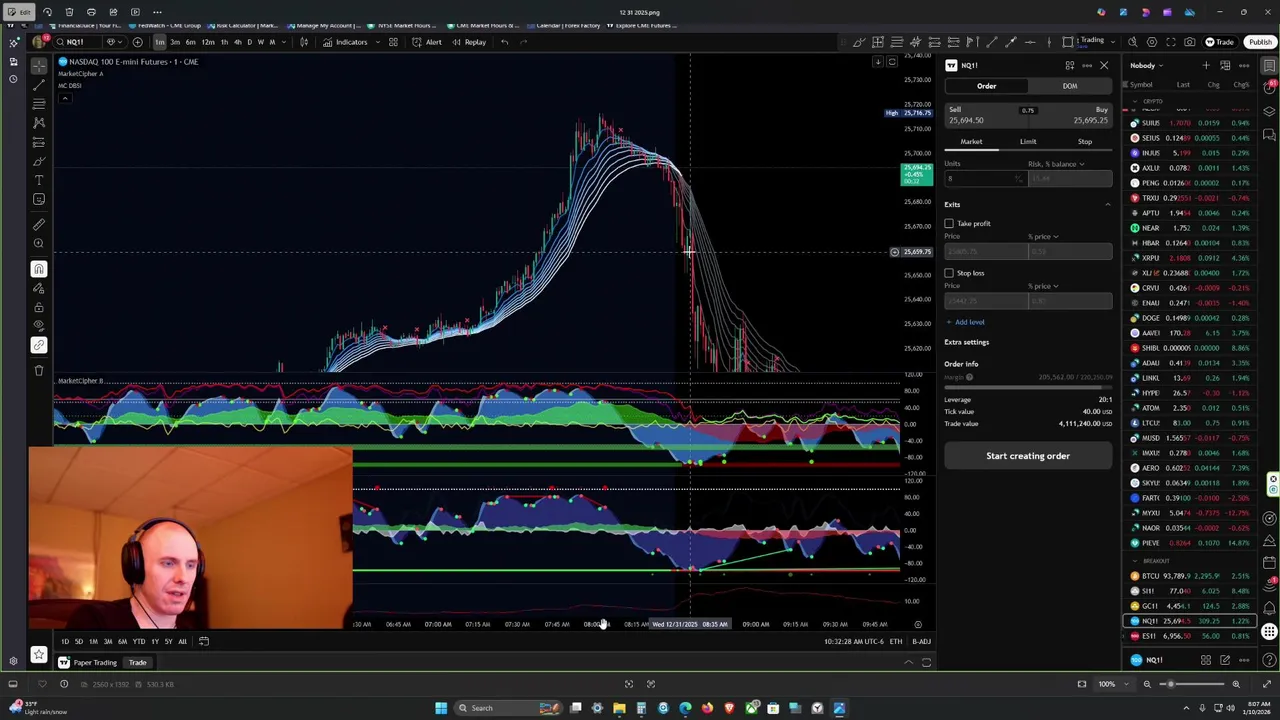Click the remove drawings trash icon in left toolbar
Image resolution: width=1280 pixels, height=720 pixels.
[39, 371]
